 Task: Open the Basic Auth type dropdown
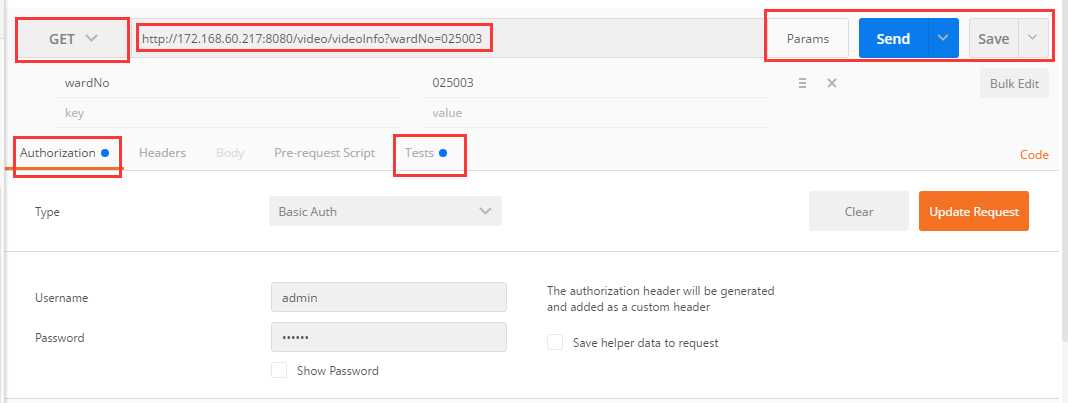385,212
